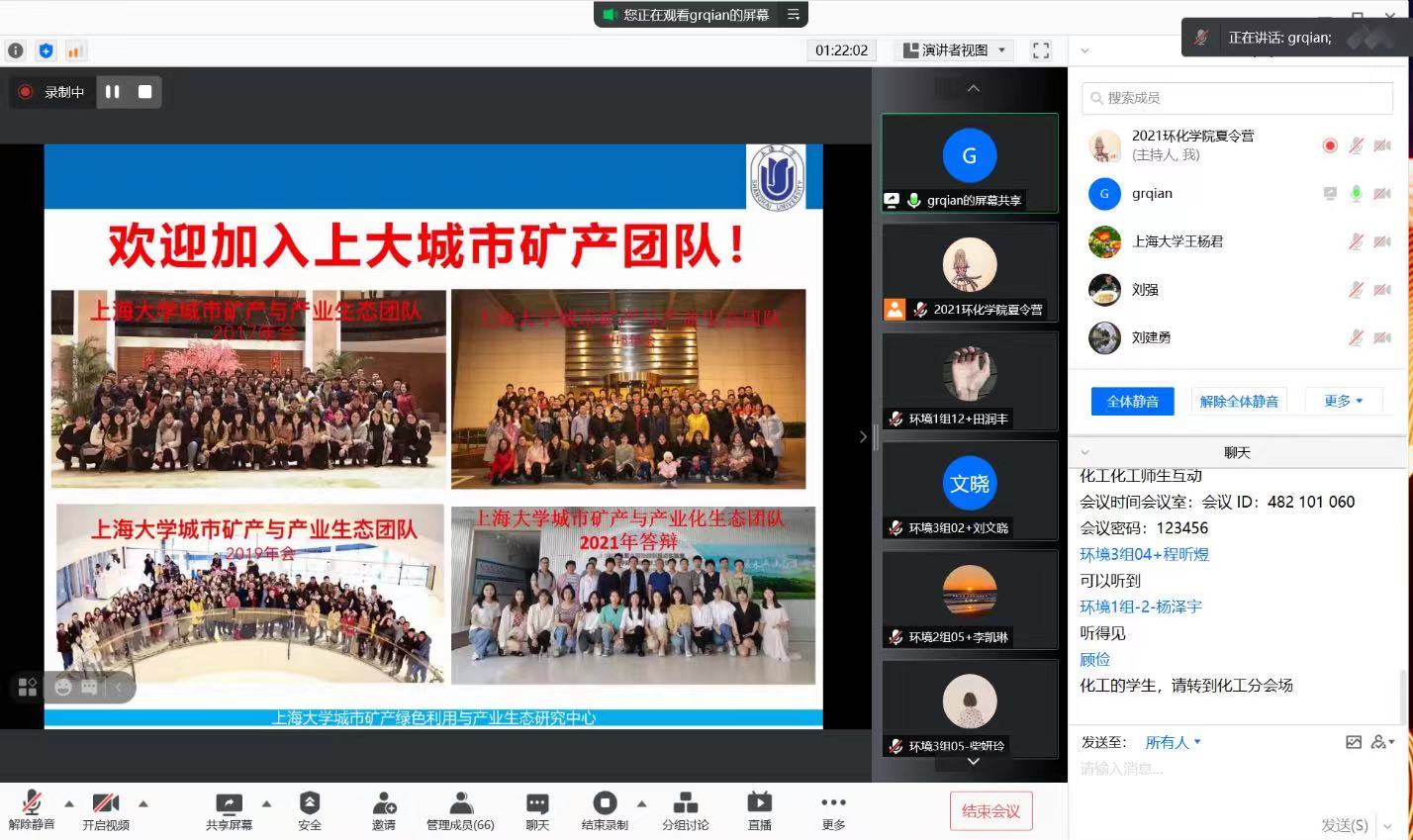Screen dimensions: 1413x840
Task: Open sender link 环境1组-2-杨泽宇 in the chat
Action: [x=1140, y=607]
